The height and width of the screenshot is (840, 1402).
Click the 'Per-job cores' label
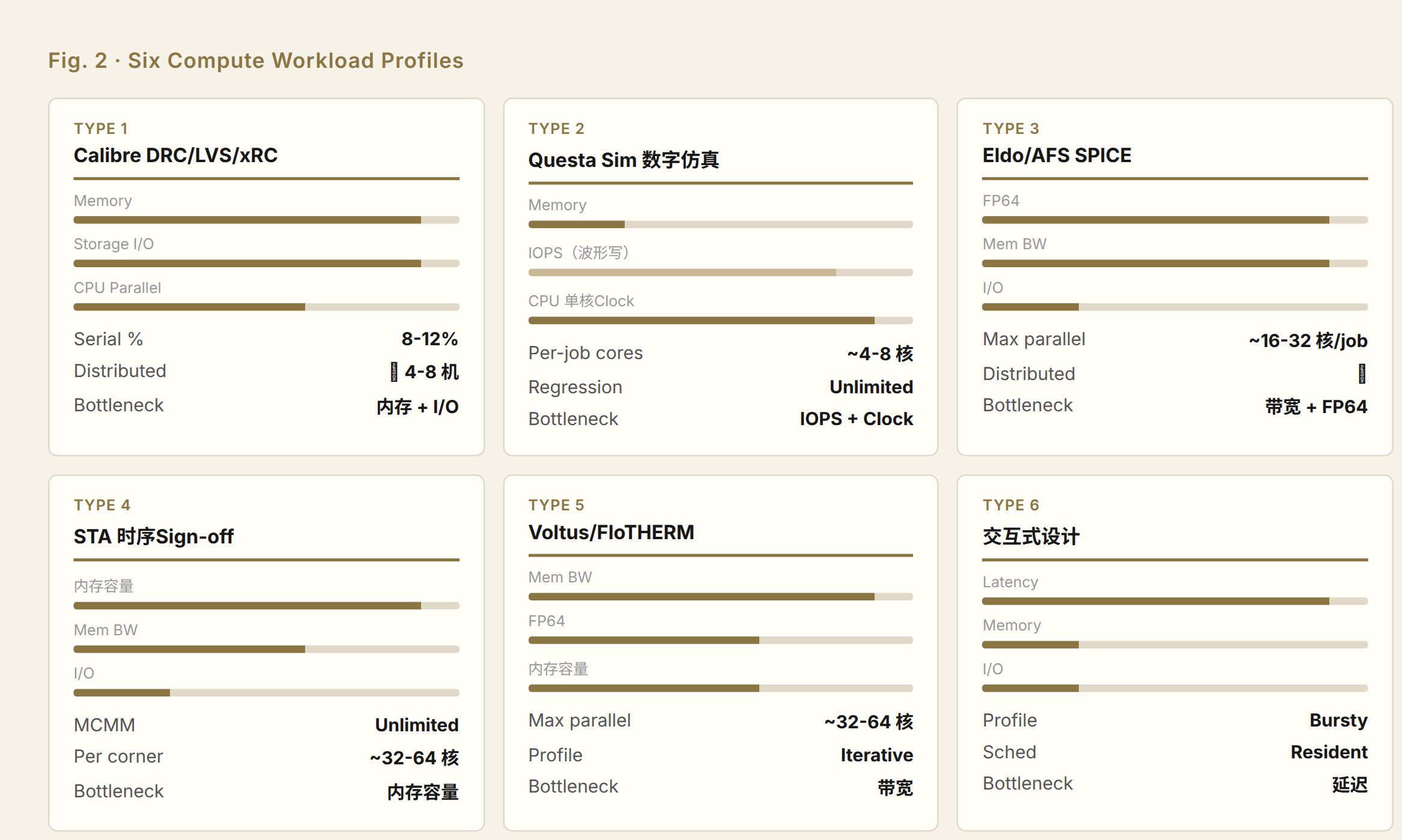(586, 353)
